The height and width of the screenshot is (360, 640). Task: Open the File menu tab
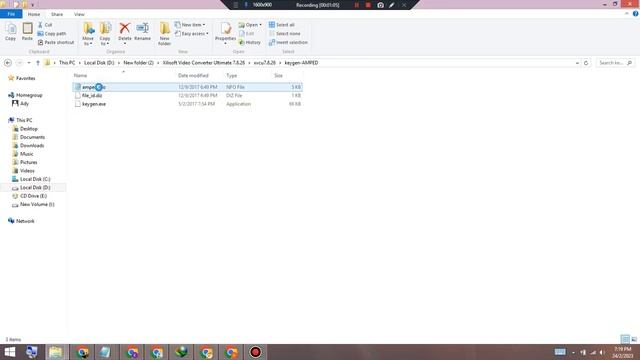pyautogui.click(x=11, y=14)
